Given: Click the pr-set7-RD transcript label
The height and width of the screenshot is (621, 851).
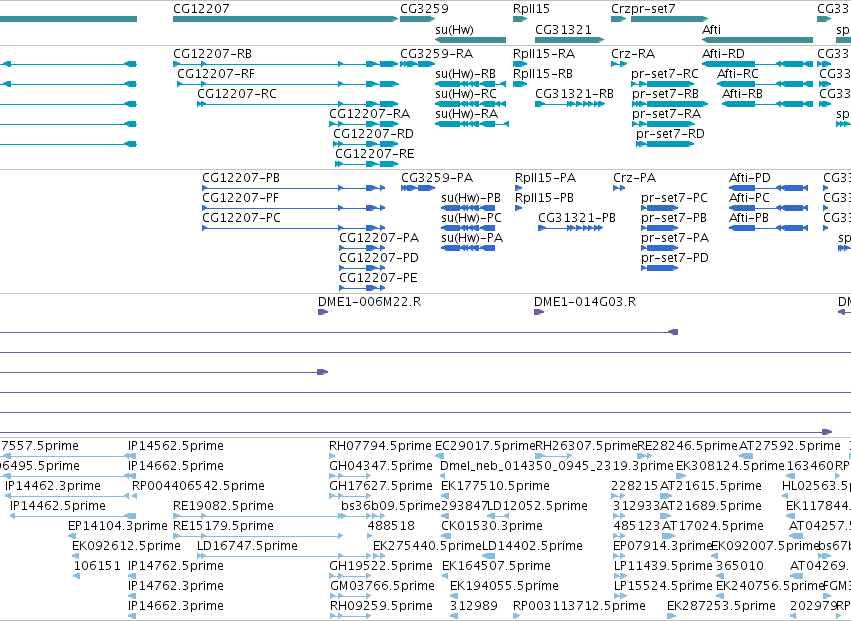Looking at the screenshot, I should coord(670,134).
